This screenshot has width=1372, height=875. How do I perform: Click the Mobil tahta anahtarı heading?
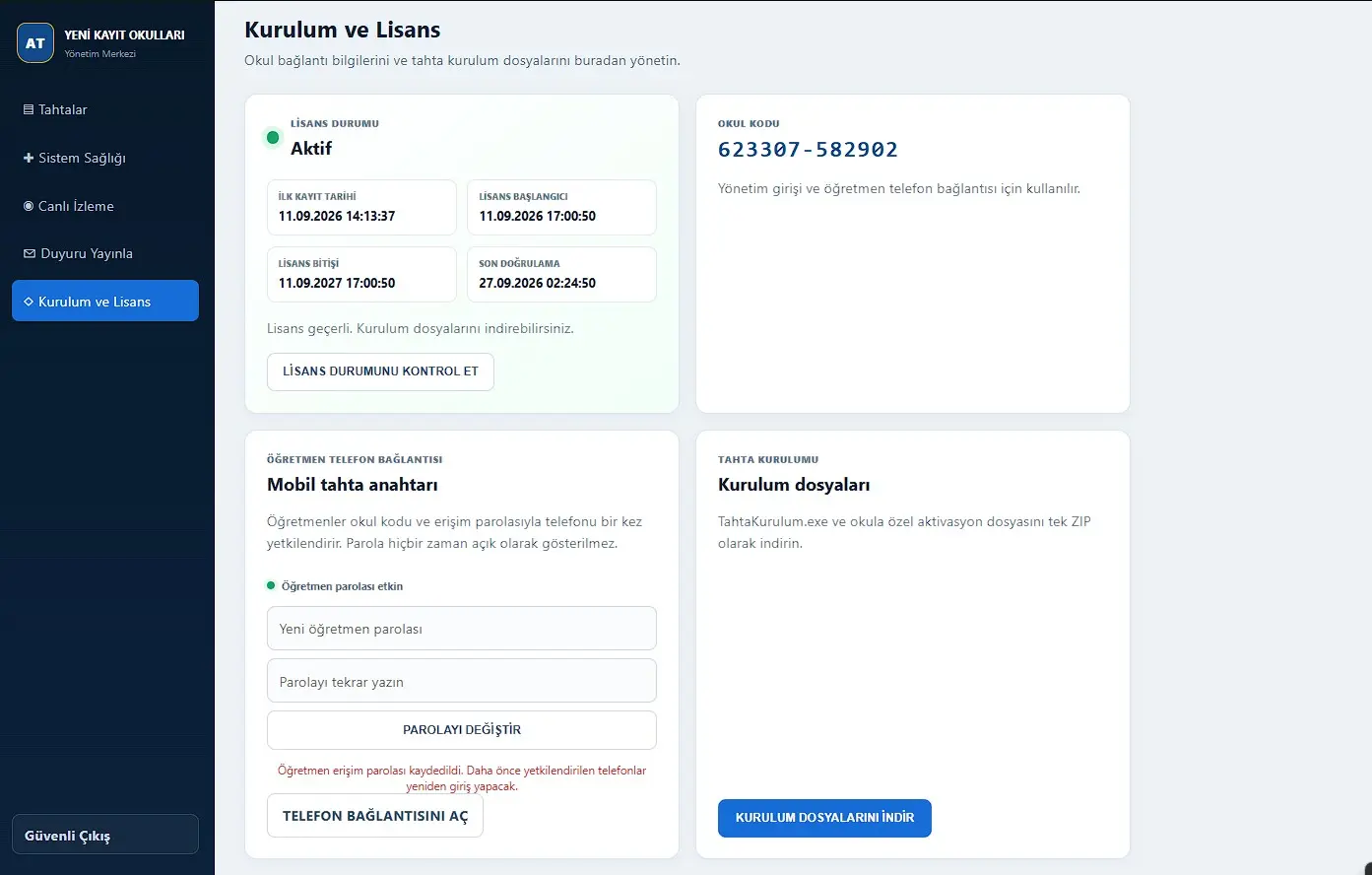click(353, 485)
